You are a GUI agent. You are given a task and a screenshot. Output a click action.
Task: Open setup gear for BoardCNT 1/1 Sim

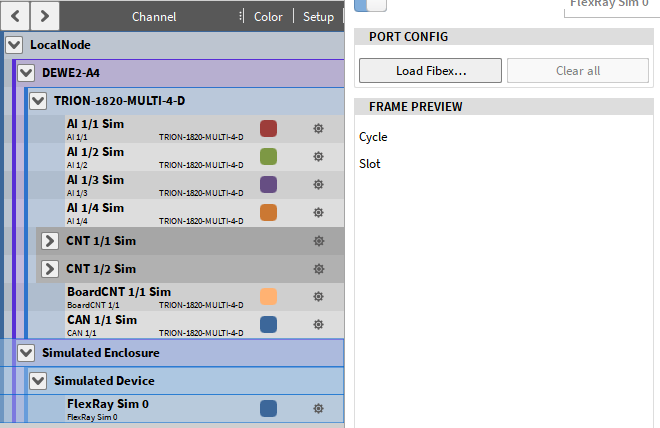coord(318,297)
